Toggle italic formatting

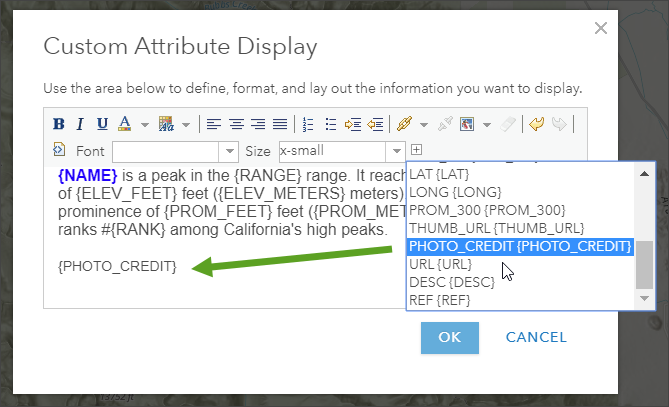pyautogui.click(x=80, y=124)
